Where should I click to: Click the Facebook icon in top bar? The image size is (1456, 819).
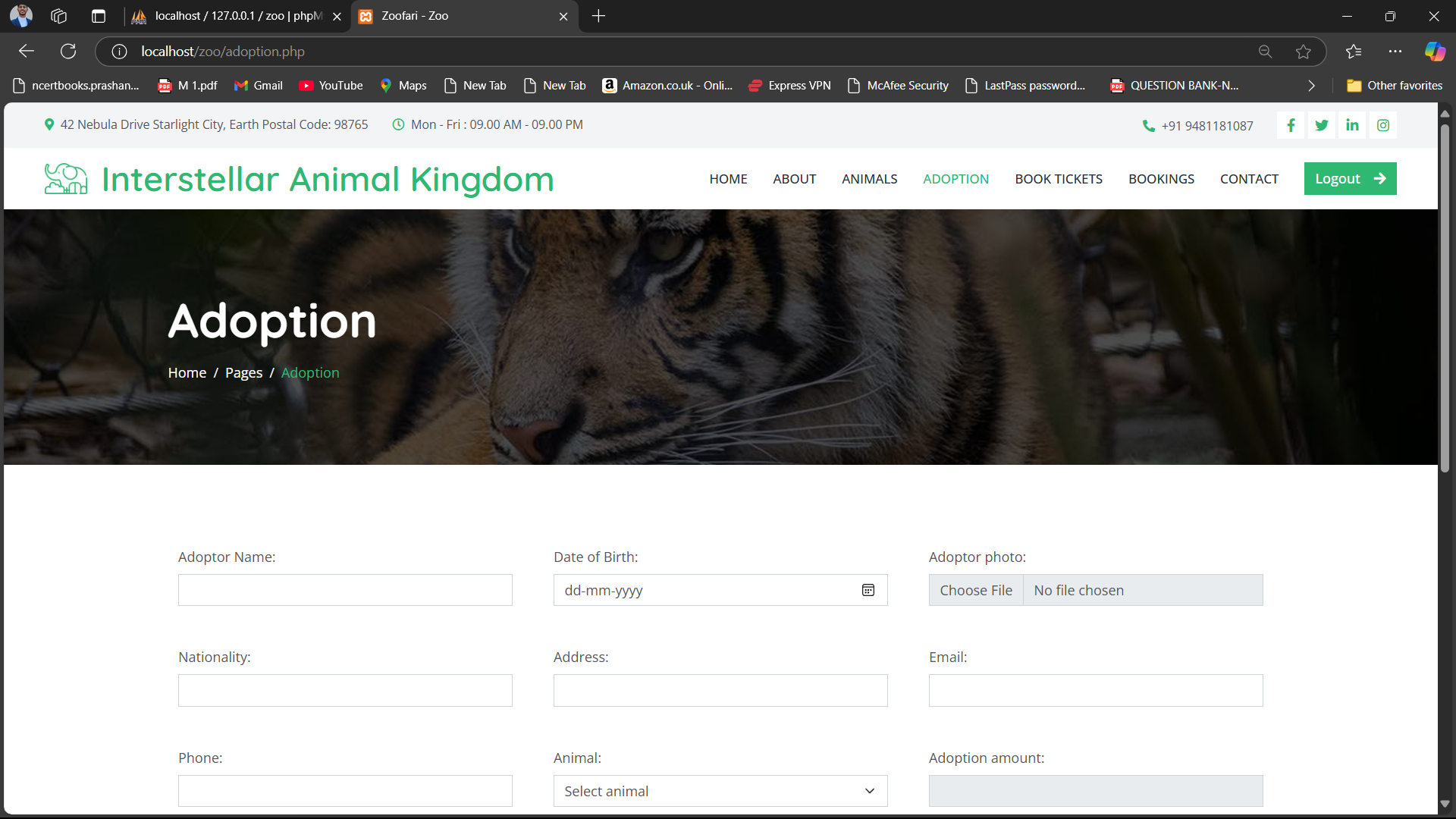pos(1291,125)
